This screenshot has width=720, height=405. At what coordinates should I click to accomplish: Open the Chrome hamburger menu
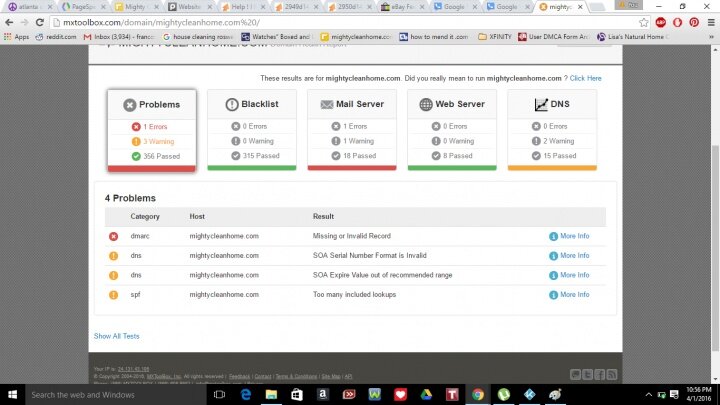point(711,22)
